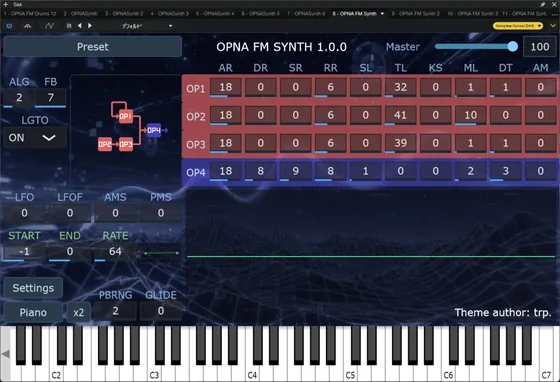
Task: Open the Settings button
Action: tap(33, 288)
